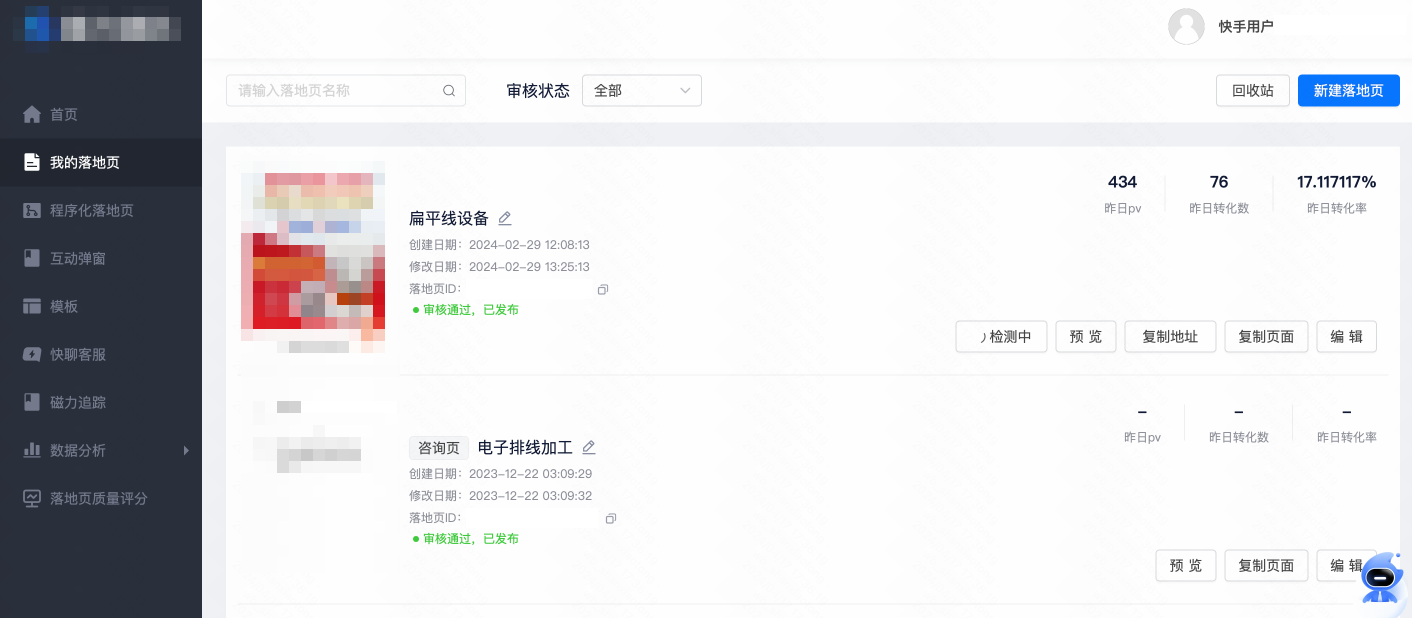The image size is (1412, 618).
Task: Click the search magnifier icon
Action: click(448, 90)
